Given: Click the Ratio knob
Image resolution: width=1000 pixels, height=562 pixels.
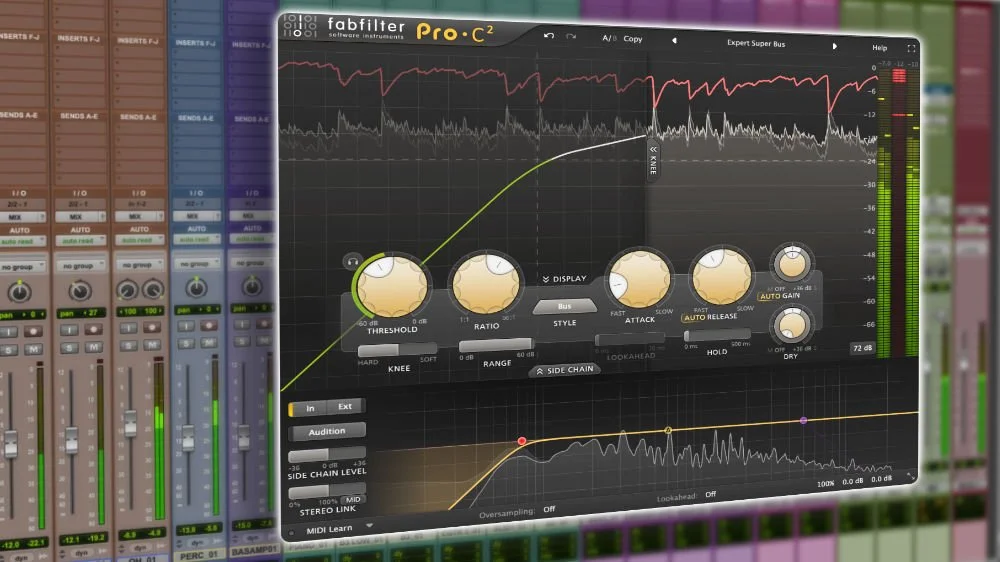Looking at the screenshot, I should tap(486, 284).
